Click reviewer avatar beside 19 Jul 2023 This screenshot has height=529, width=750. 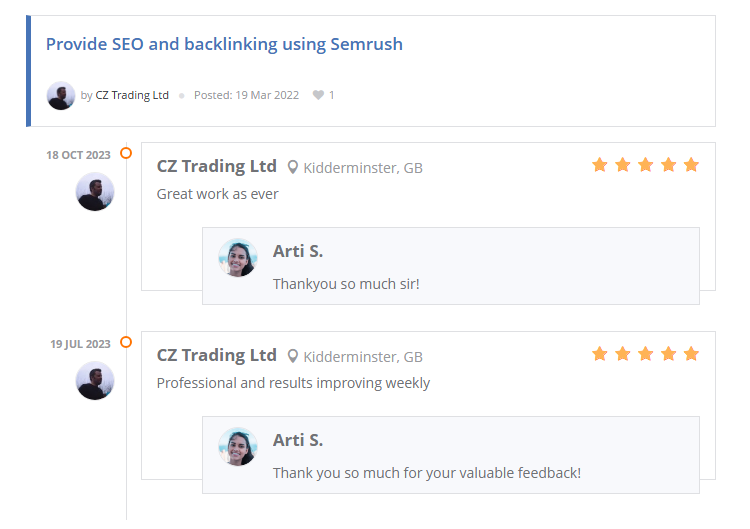point(95,380)
